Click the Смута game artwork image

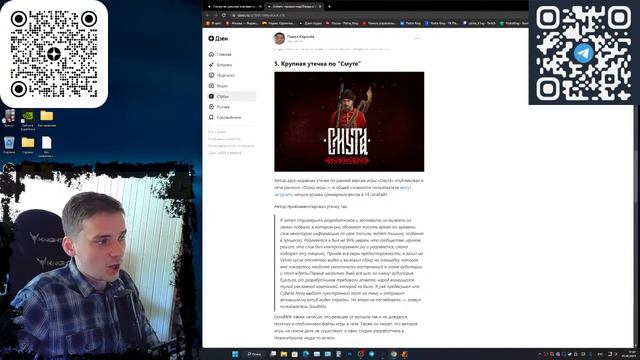point(349,122)
